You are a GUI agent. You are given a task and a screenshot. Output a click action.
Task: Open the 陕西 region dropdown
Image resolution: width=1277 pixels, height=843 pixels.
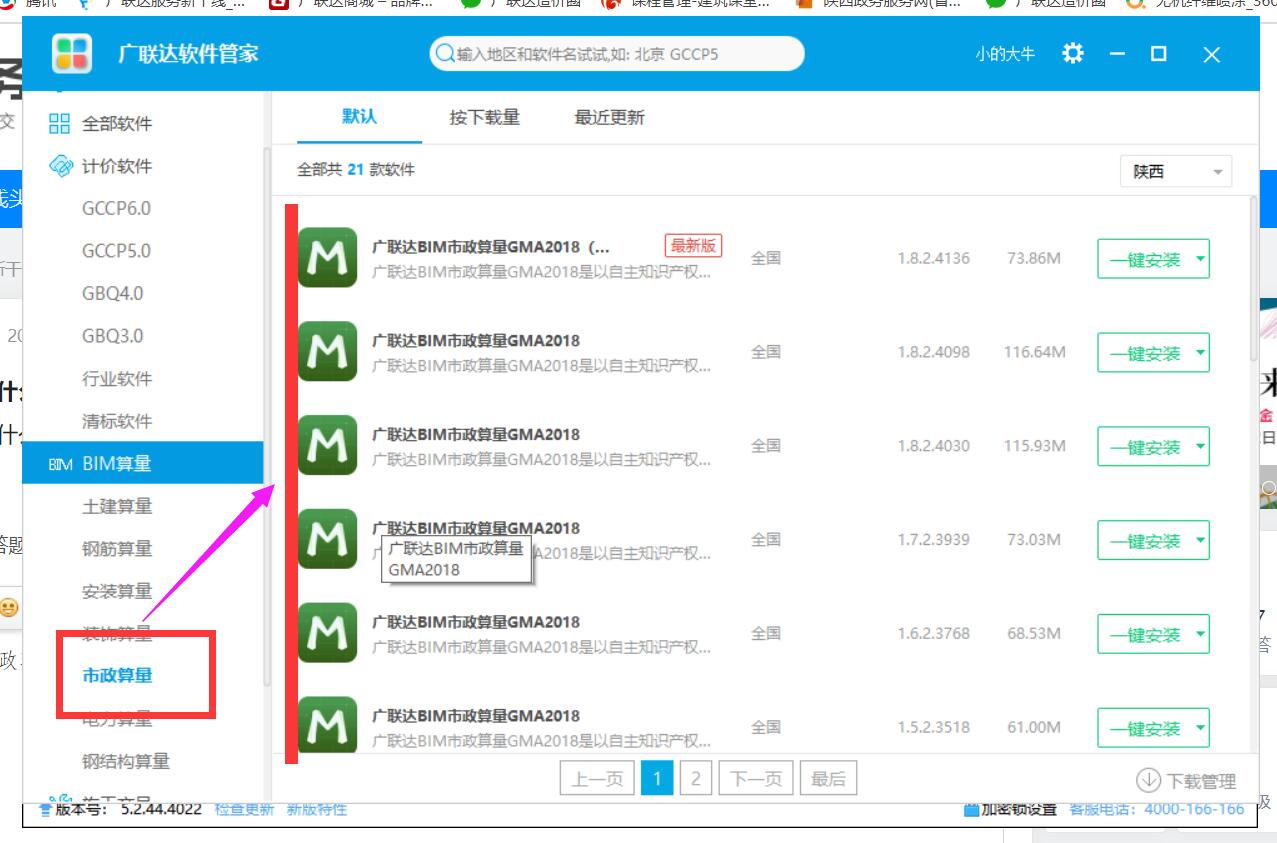(x=1176, y=171)
